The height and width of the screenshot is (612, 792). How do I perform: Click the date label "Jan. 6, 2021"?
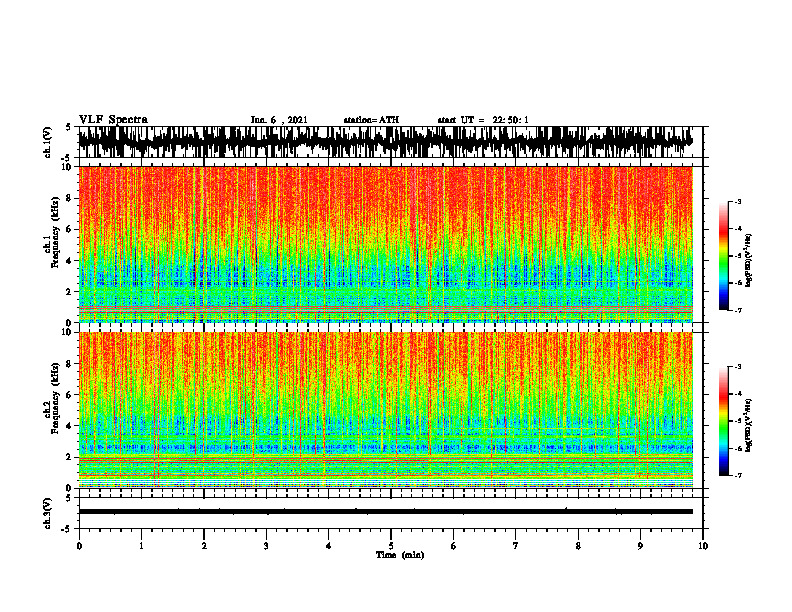tap(279, 120)
